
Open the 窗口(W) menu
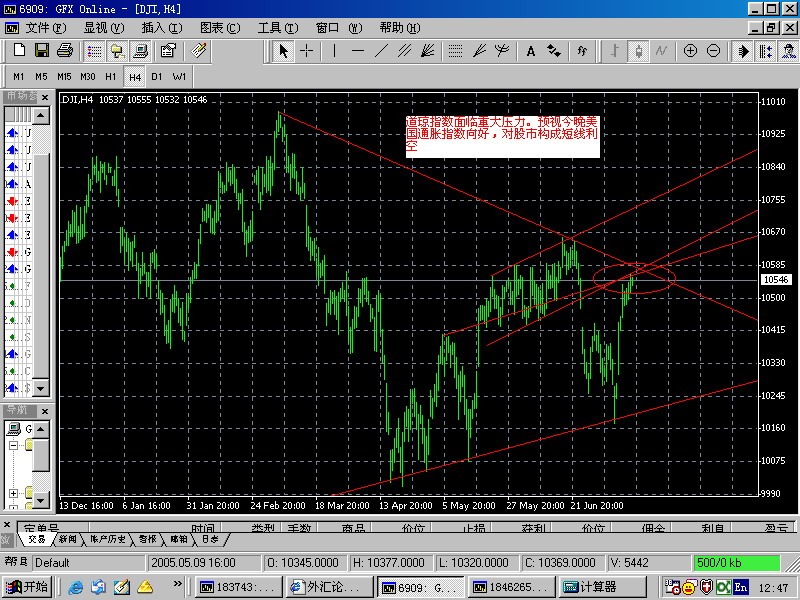(339, 28)
